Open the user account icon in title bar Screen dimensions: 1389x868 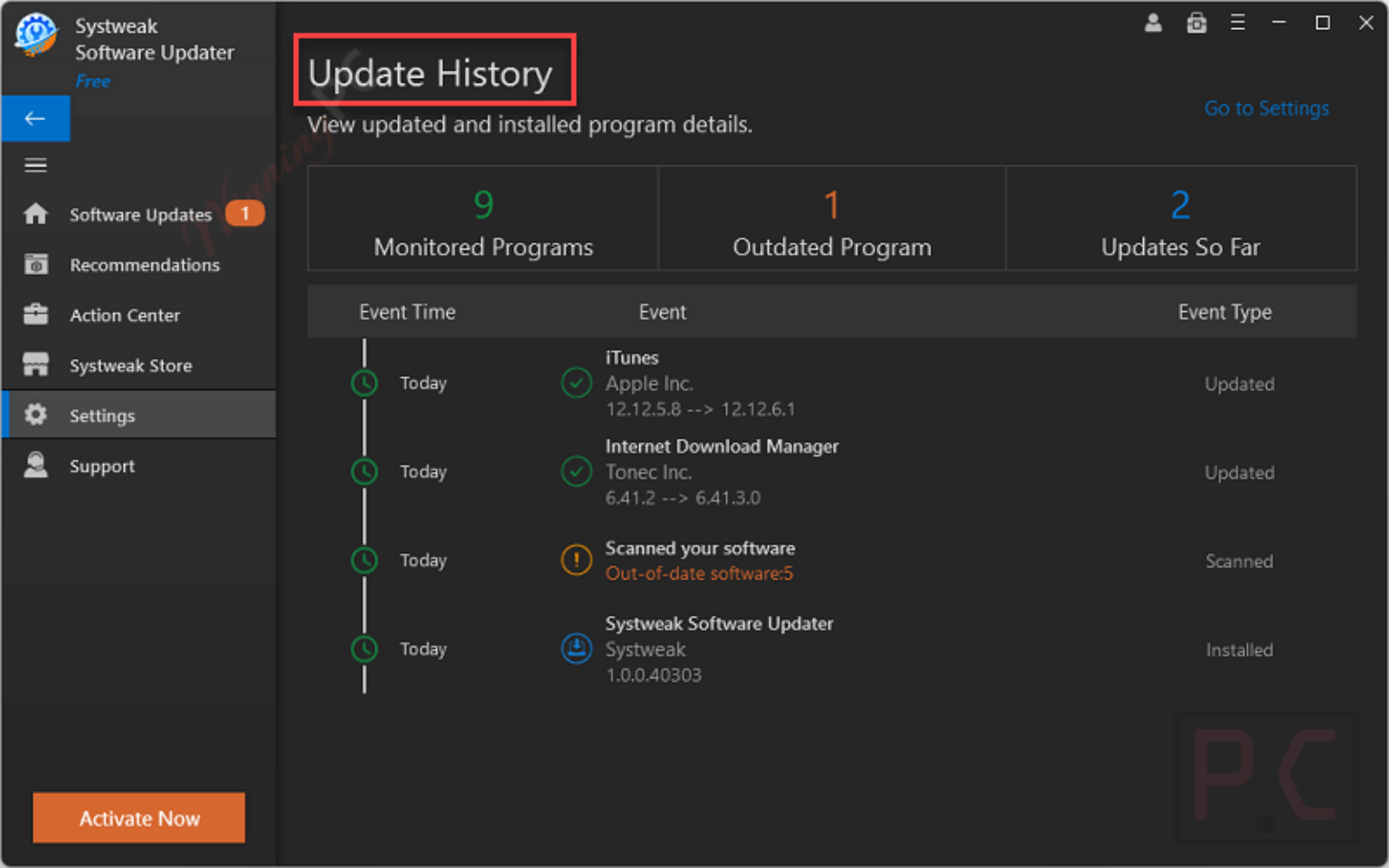click(x=1153, y=23)
